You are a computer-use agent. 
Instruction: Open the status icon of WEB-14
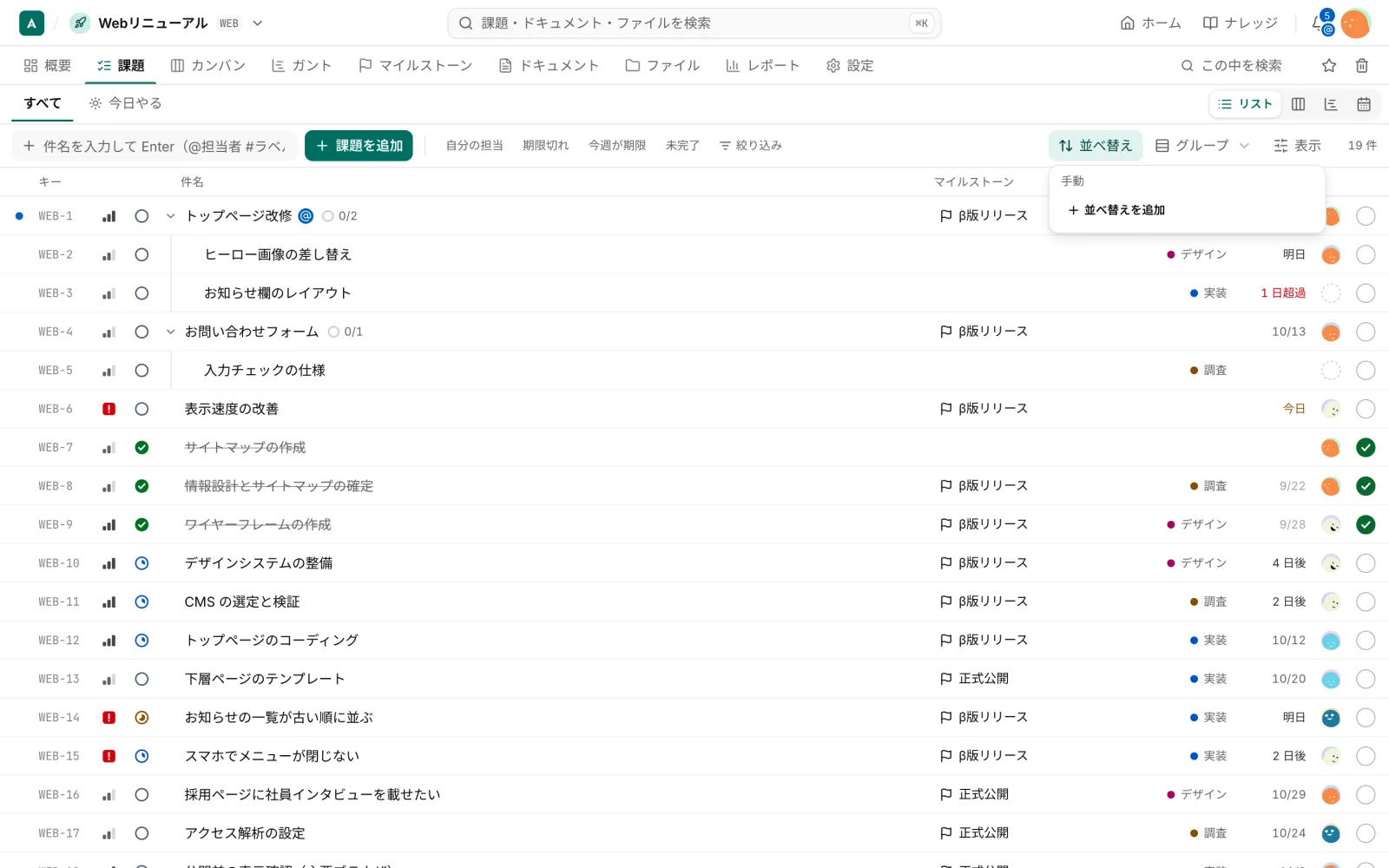tap(142, 718)
